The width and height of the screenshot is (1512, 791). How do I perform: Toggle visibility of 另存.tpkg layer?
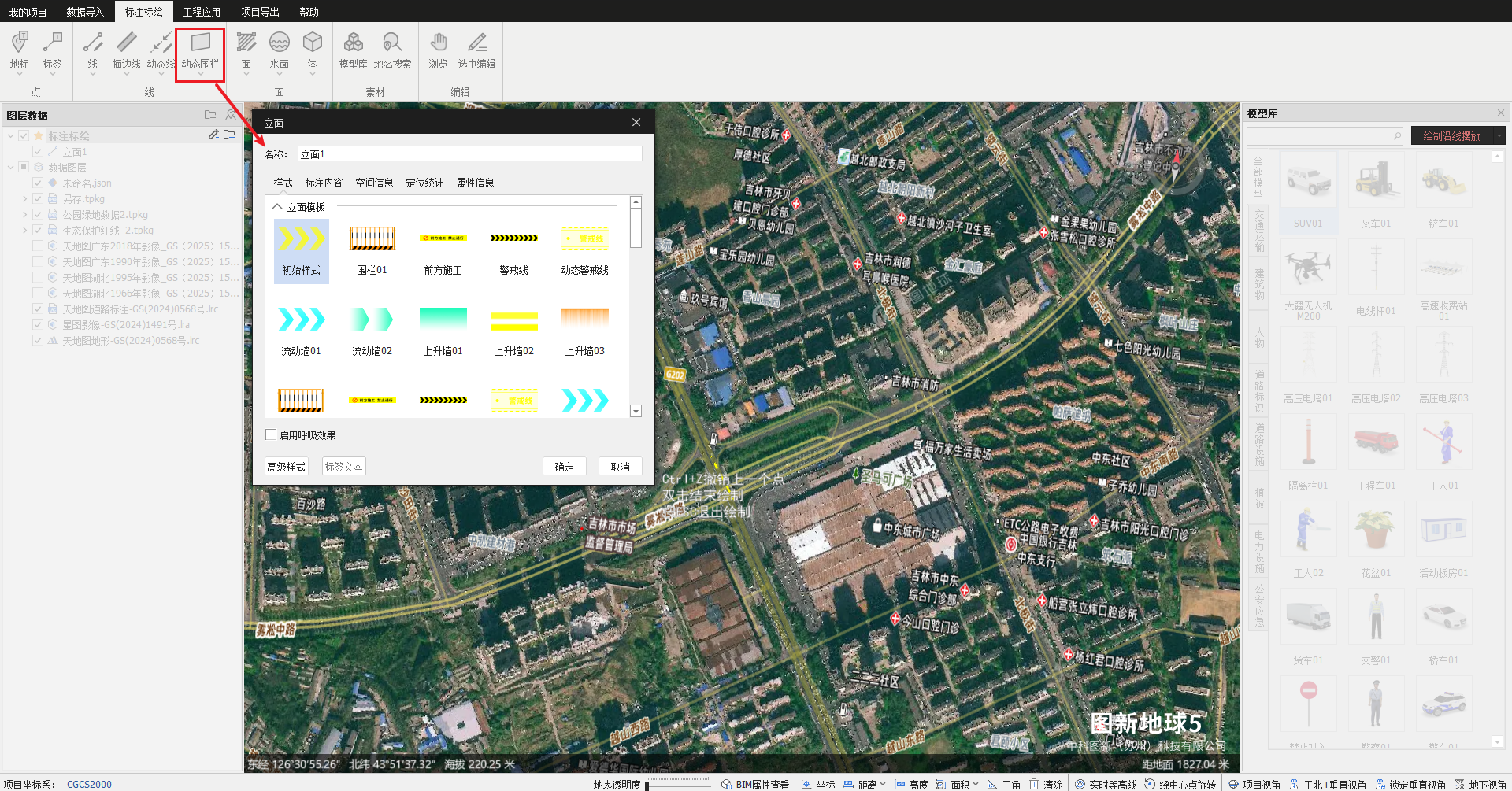[x=38, y=199]
